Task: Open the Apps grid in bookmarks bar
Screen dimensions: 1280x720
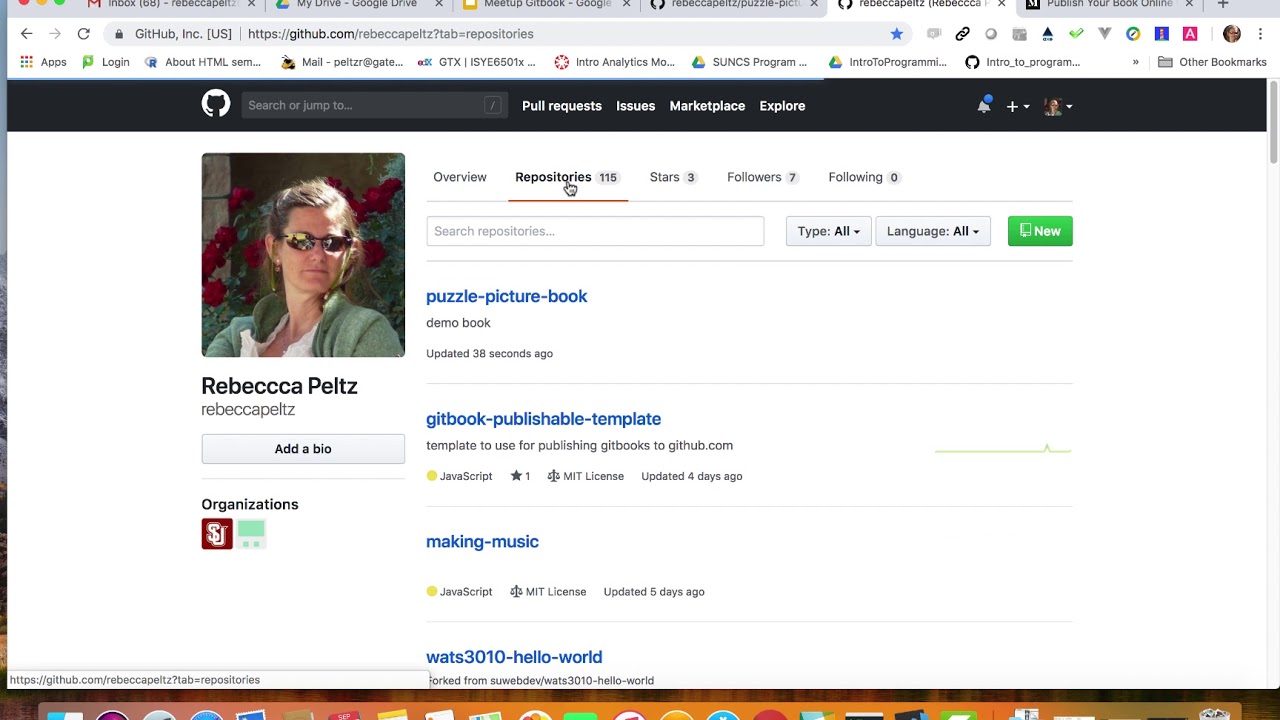Action: pyautogui.click(x=43, y=62)
